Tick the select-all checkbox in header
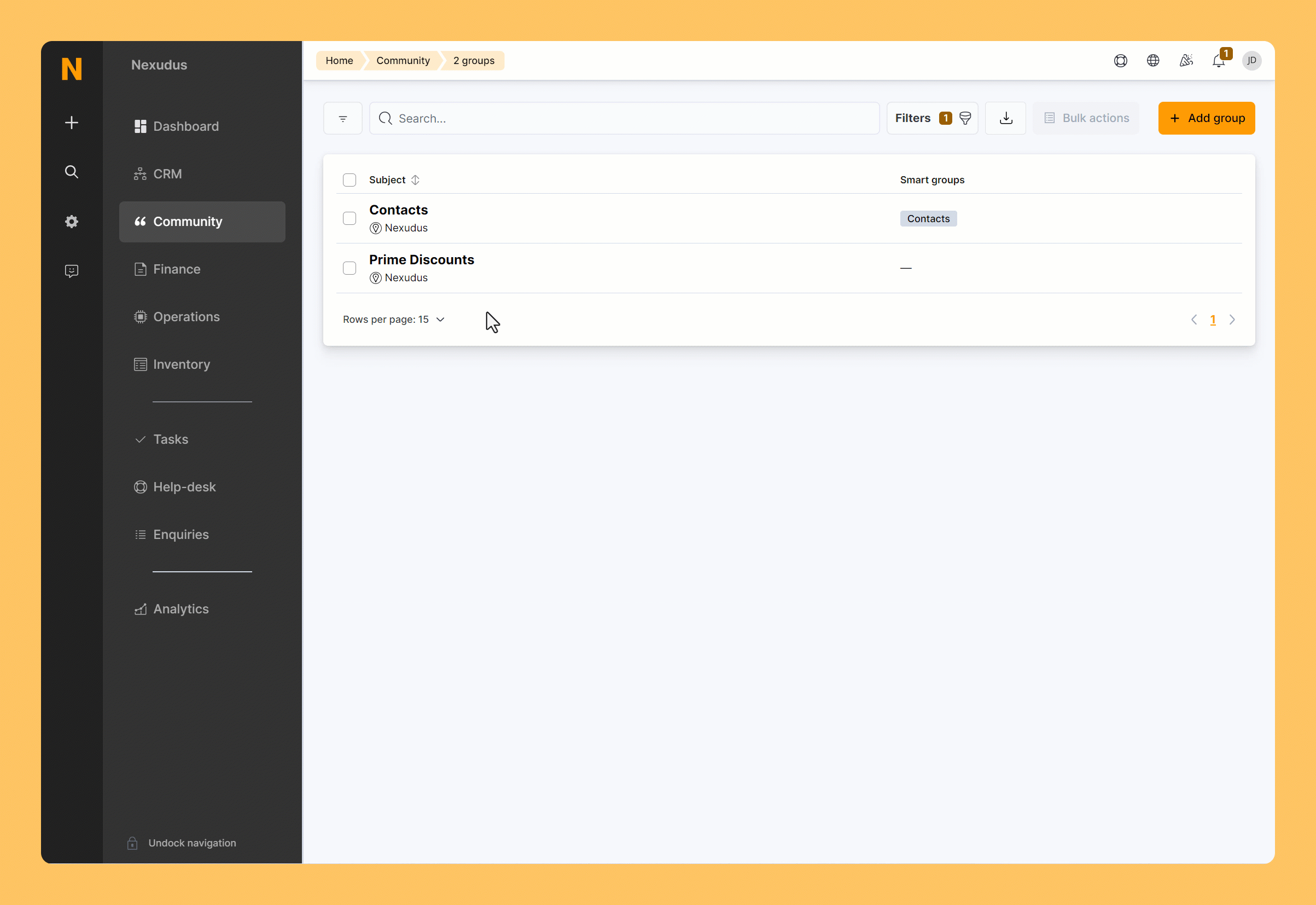 pyautogui.click(x=350, y=180)
